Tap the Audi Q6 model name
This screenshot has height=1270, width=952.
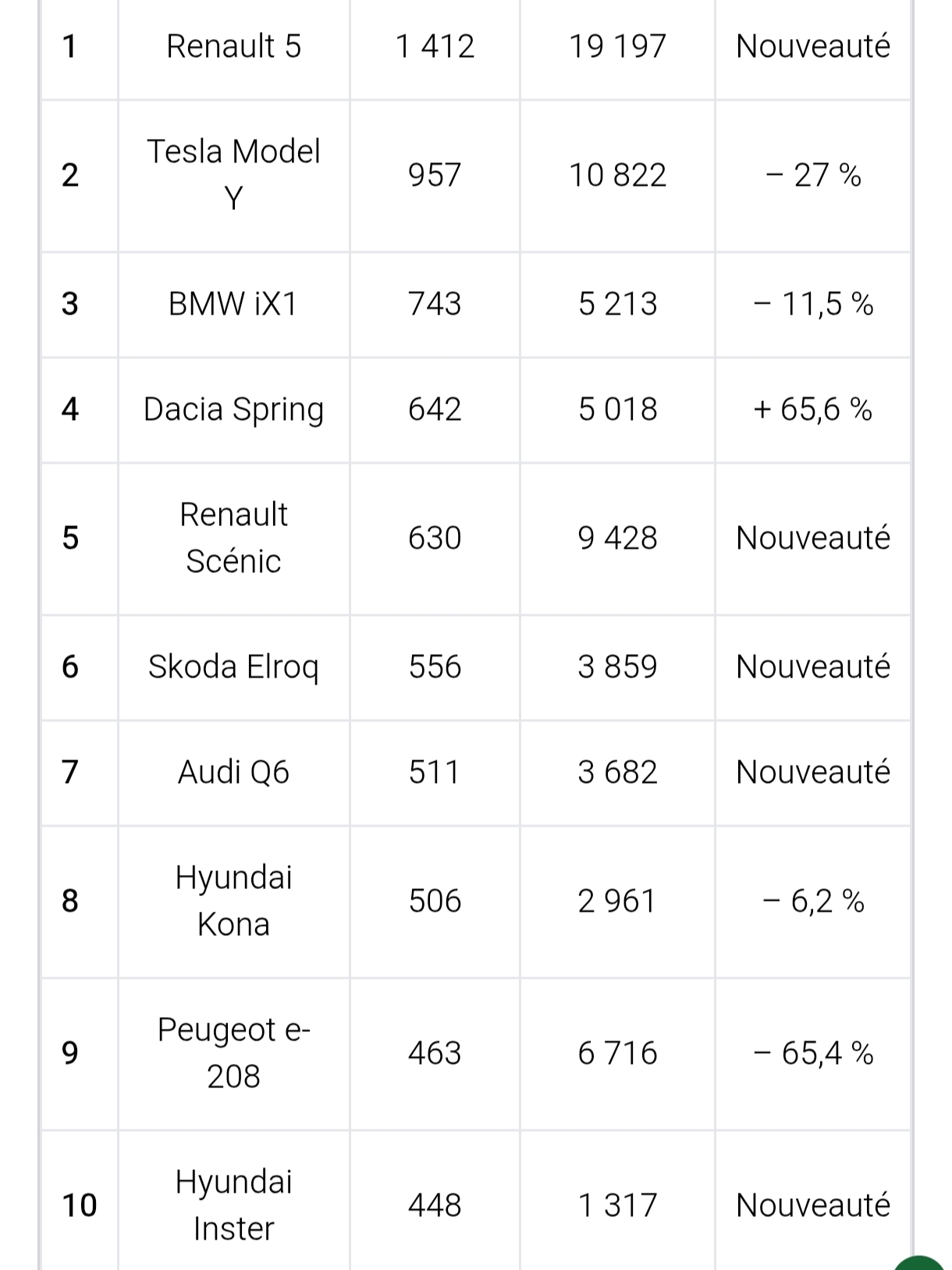[x=233, y=772]
